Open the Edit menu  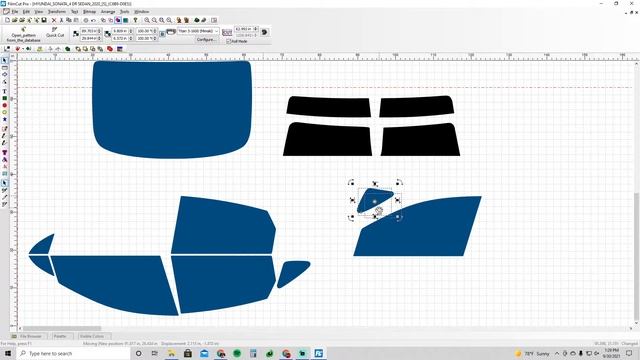pyautogui.click(x=27, y=11)
